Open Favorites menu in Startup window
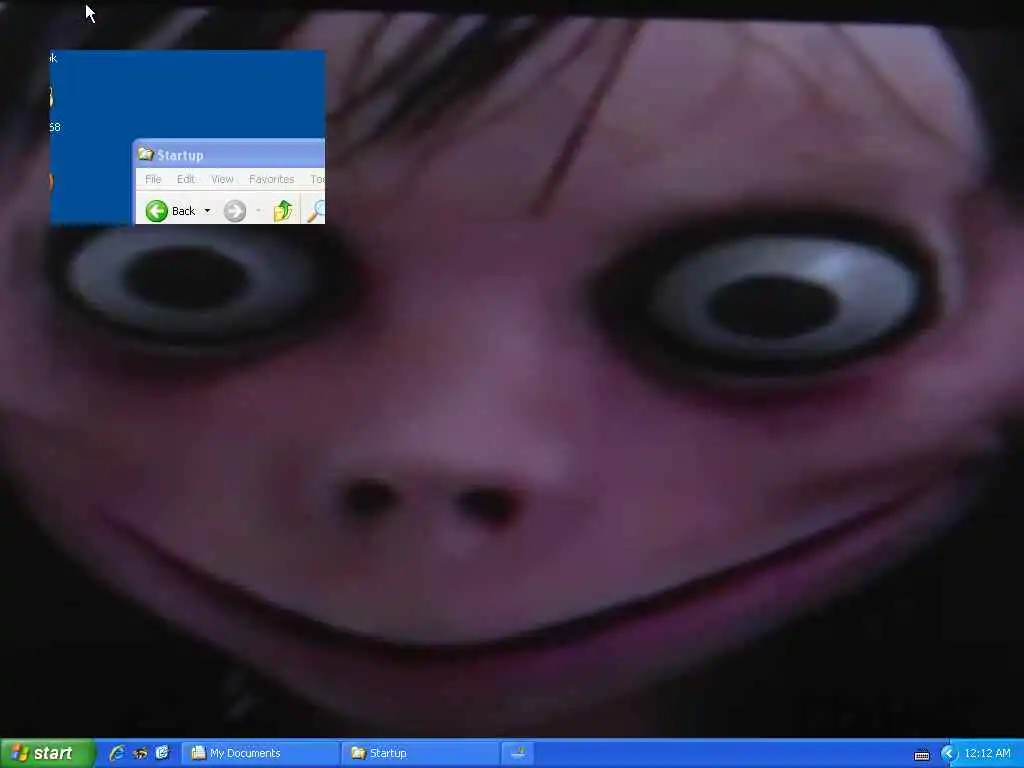The image size is (1024, 768). click(x=271, y=179)
